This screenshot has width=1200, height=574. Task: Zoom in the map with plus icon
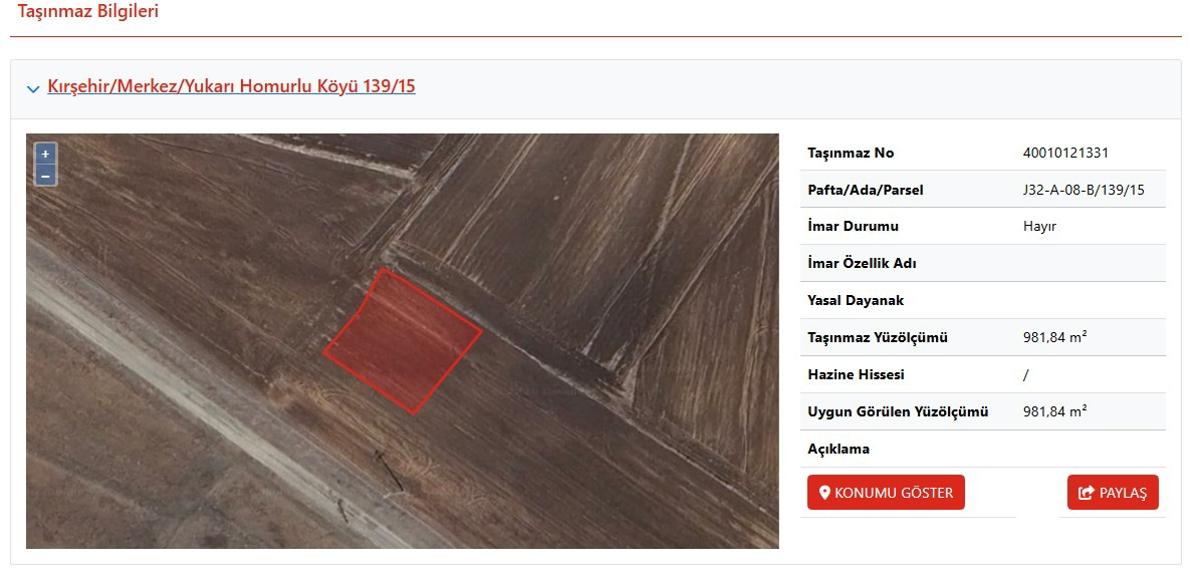[45, 154]
